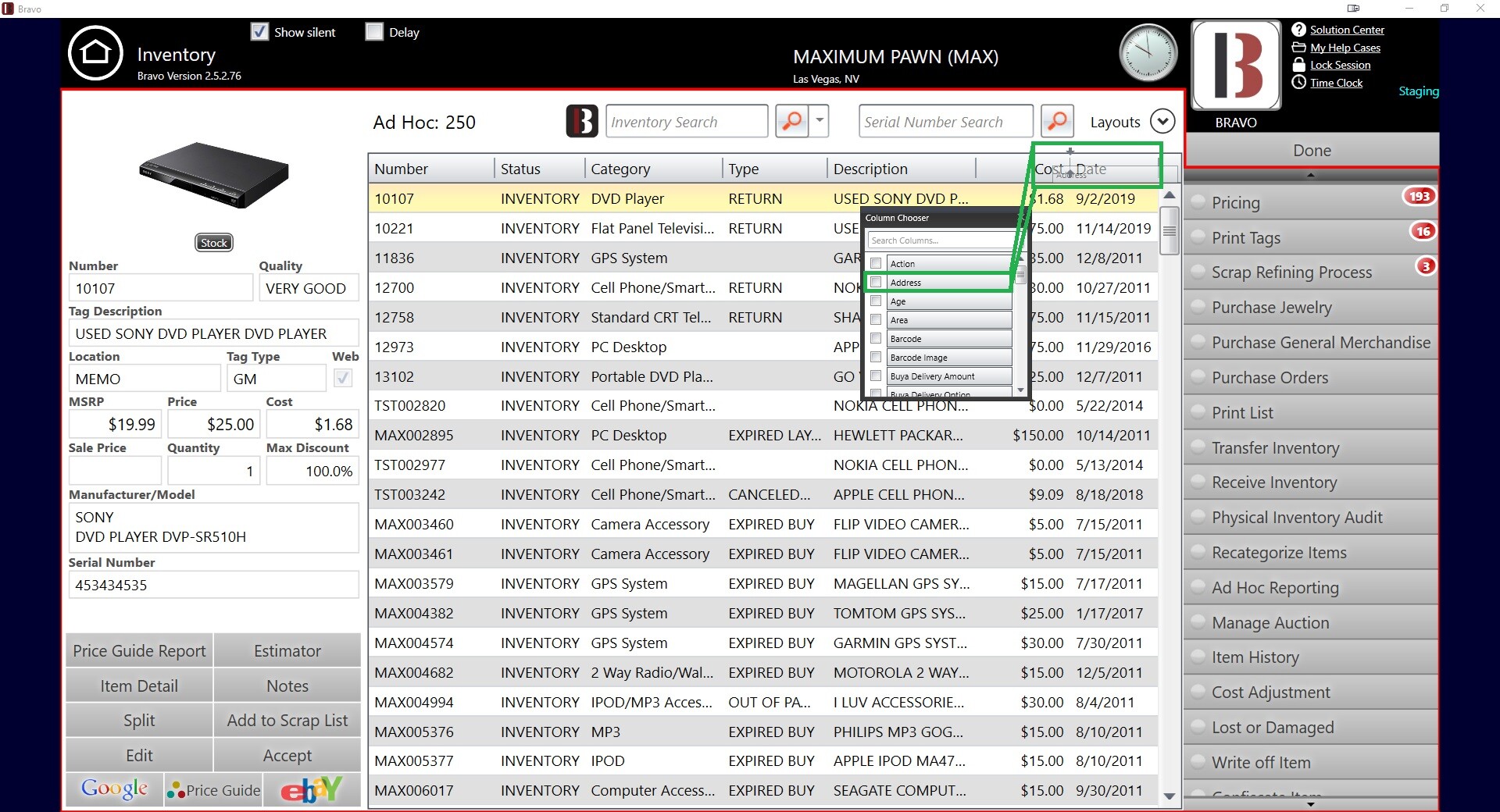The image size is (1500, 812).
Task: Check the Area column checkbox
Action: coord(876,320)
